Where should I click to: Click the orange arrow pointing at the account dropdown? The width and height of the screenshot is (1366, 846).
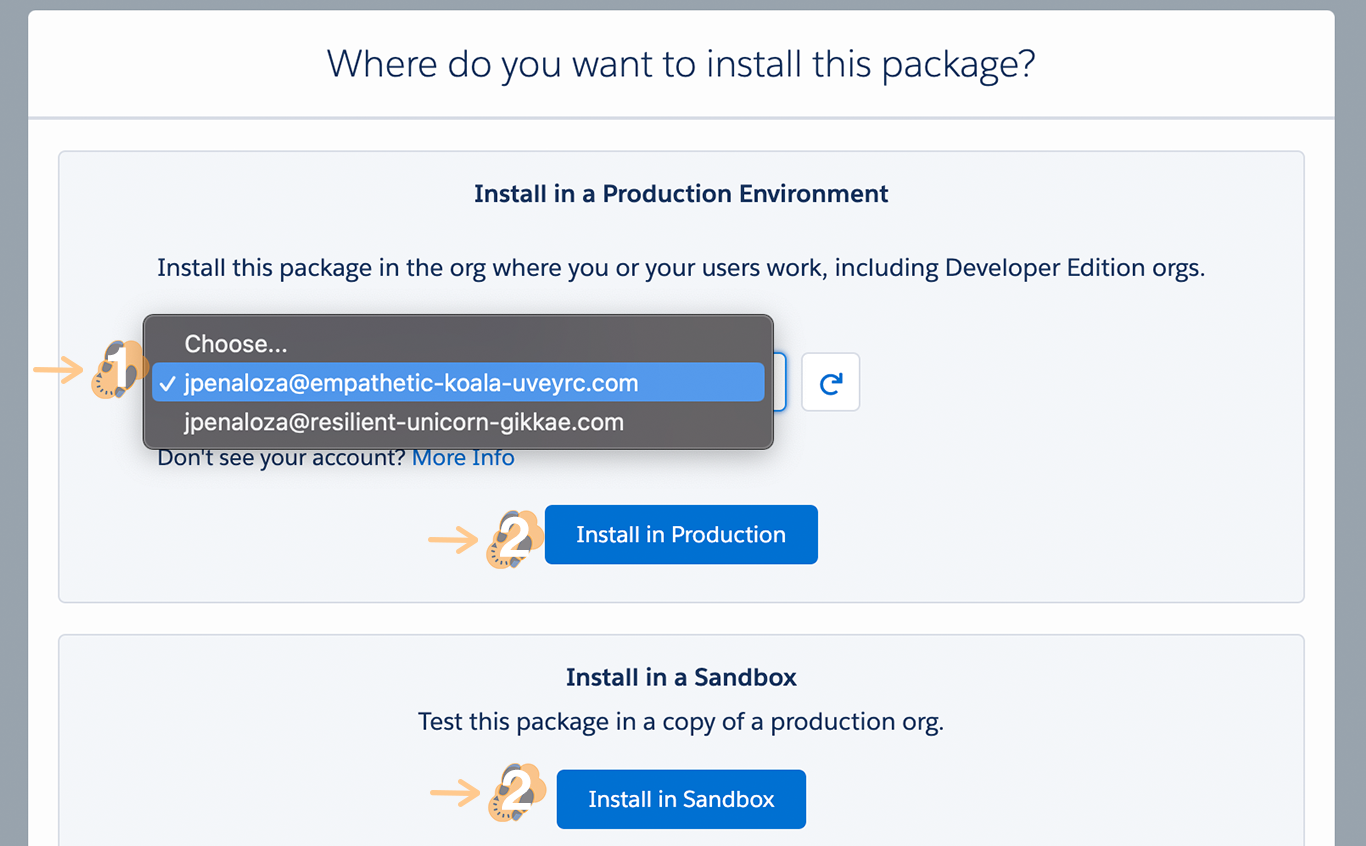(x=58, y=370)
